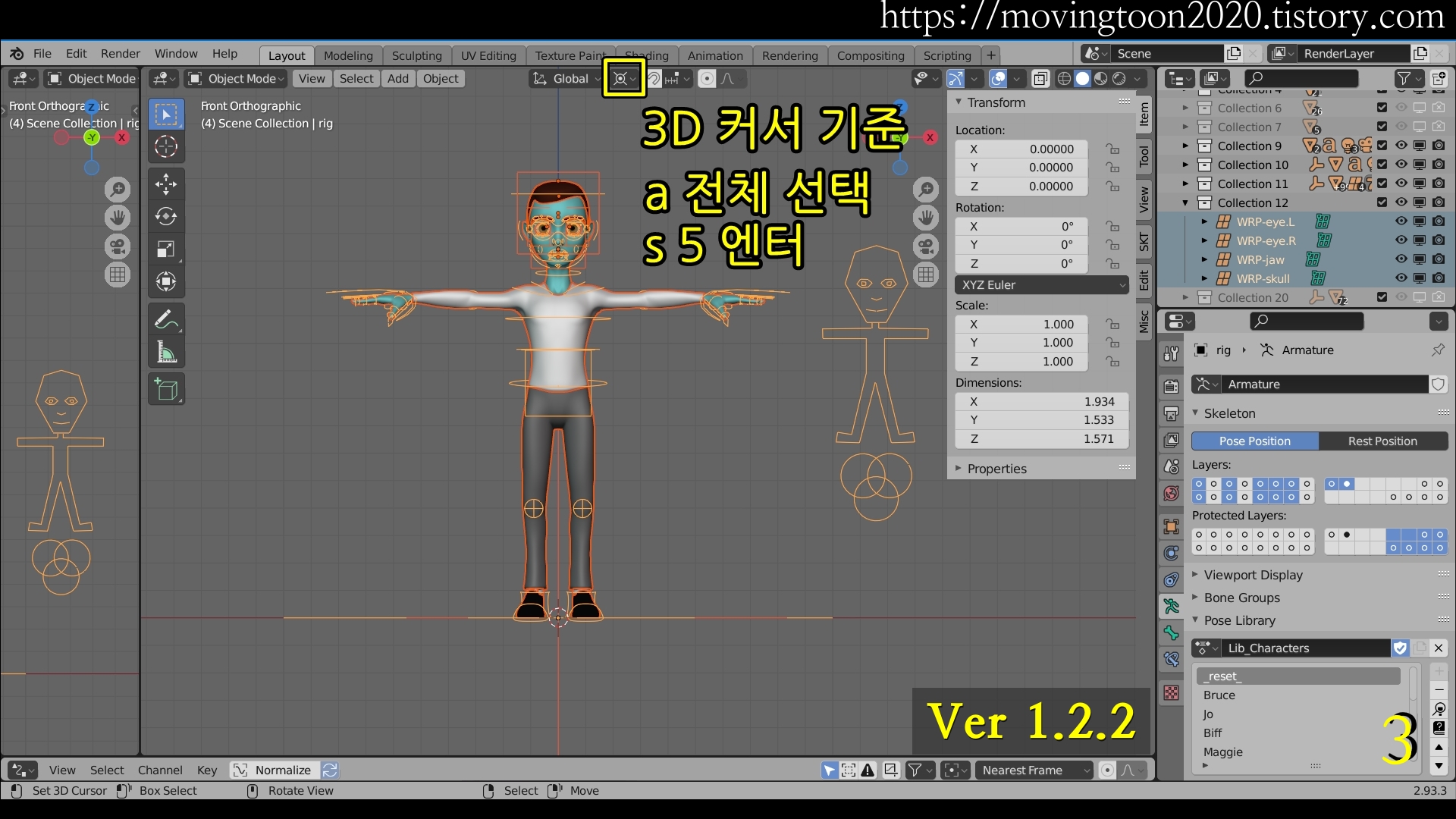Switch to the Animation workspace tab
The height and width of the screenshot is (819, 1456).
coord(715,55)
